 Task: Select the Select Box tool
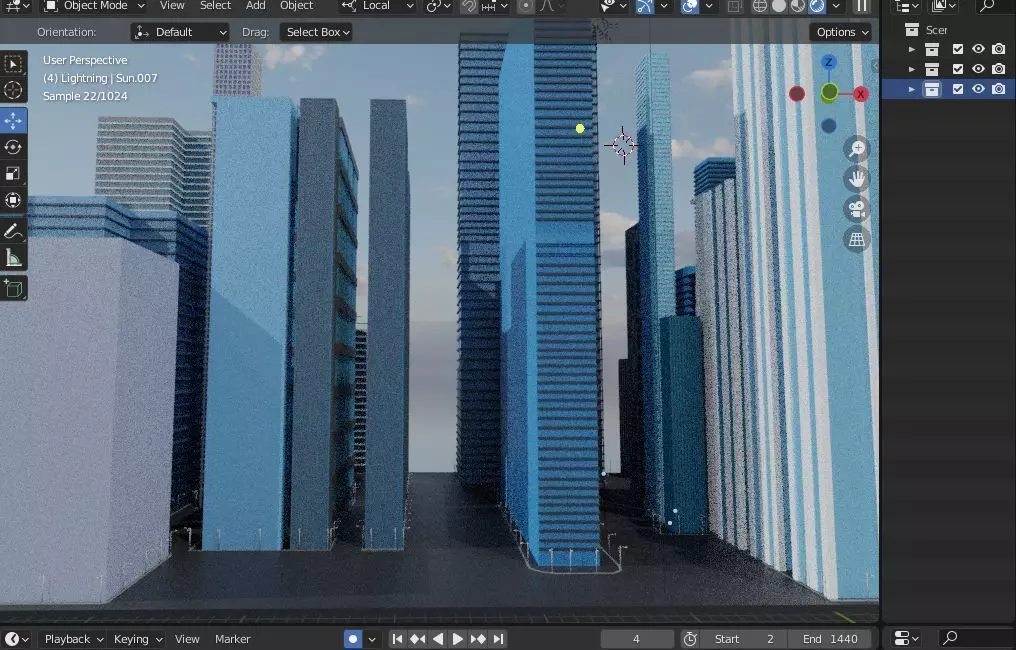13,64
